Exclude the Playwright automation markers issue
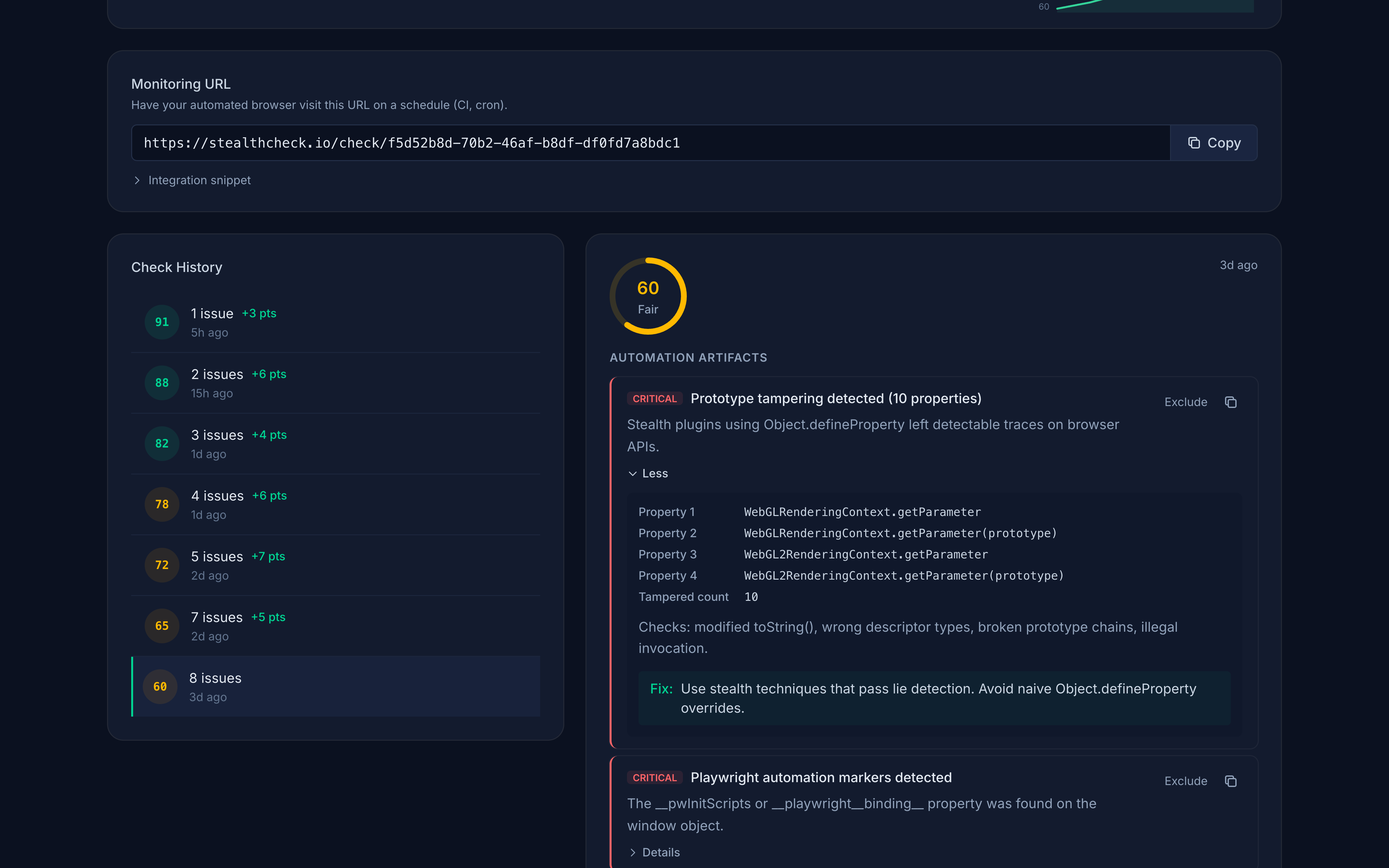The image size is (1389, 868). [x=1185, y=781]
